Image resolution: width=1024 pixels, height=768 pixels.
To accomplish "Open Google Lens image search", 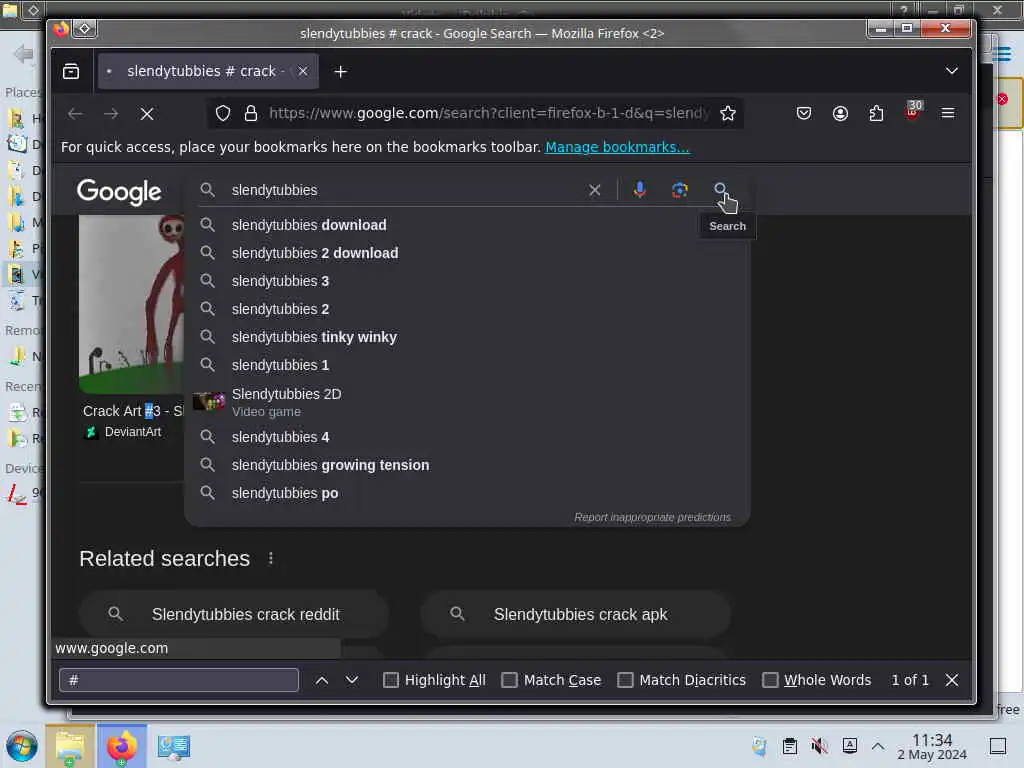I will (679, 189).
